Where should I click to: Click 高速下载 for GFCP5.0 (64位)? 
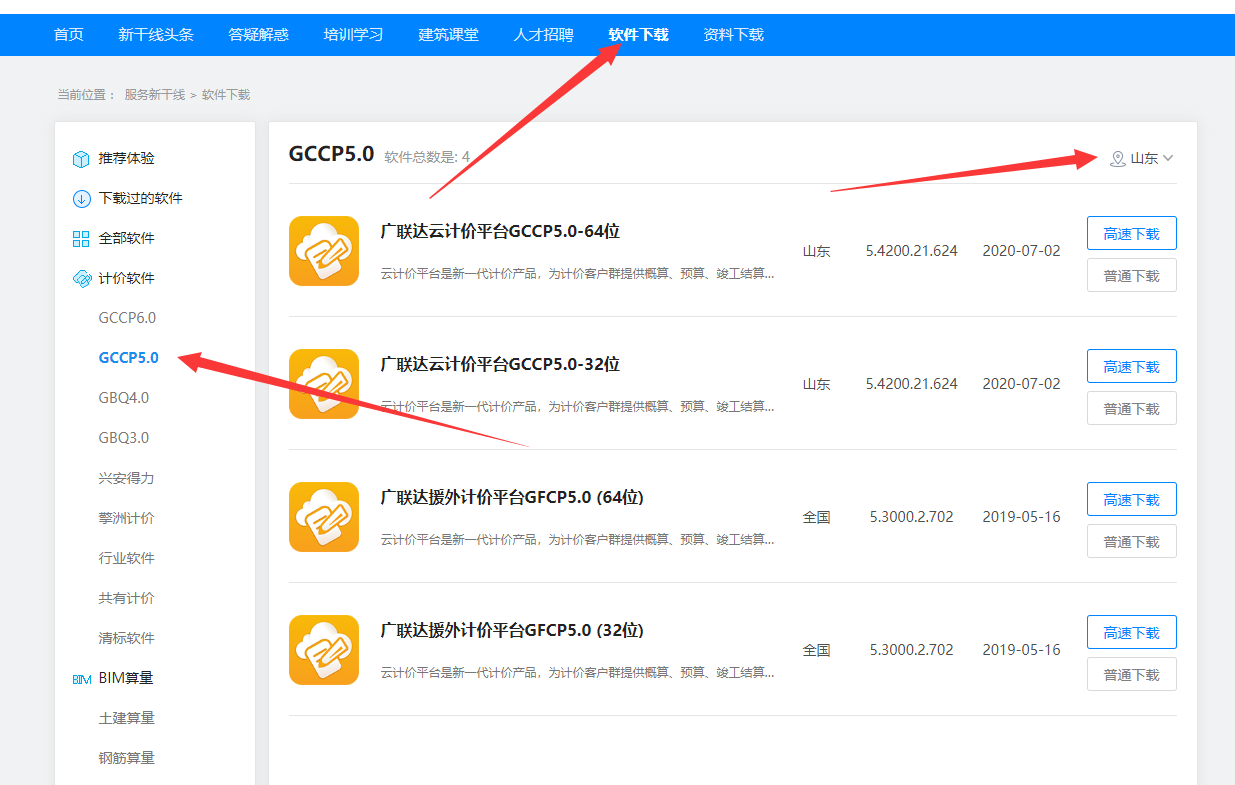pos(1132,499)
